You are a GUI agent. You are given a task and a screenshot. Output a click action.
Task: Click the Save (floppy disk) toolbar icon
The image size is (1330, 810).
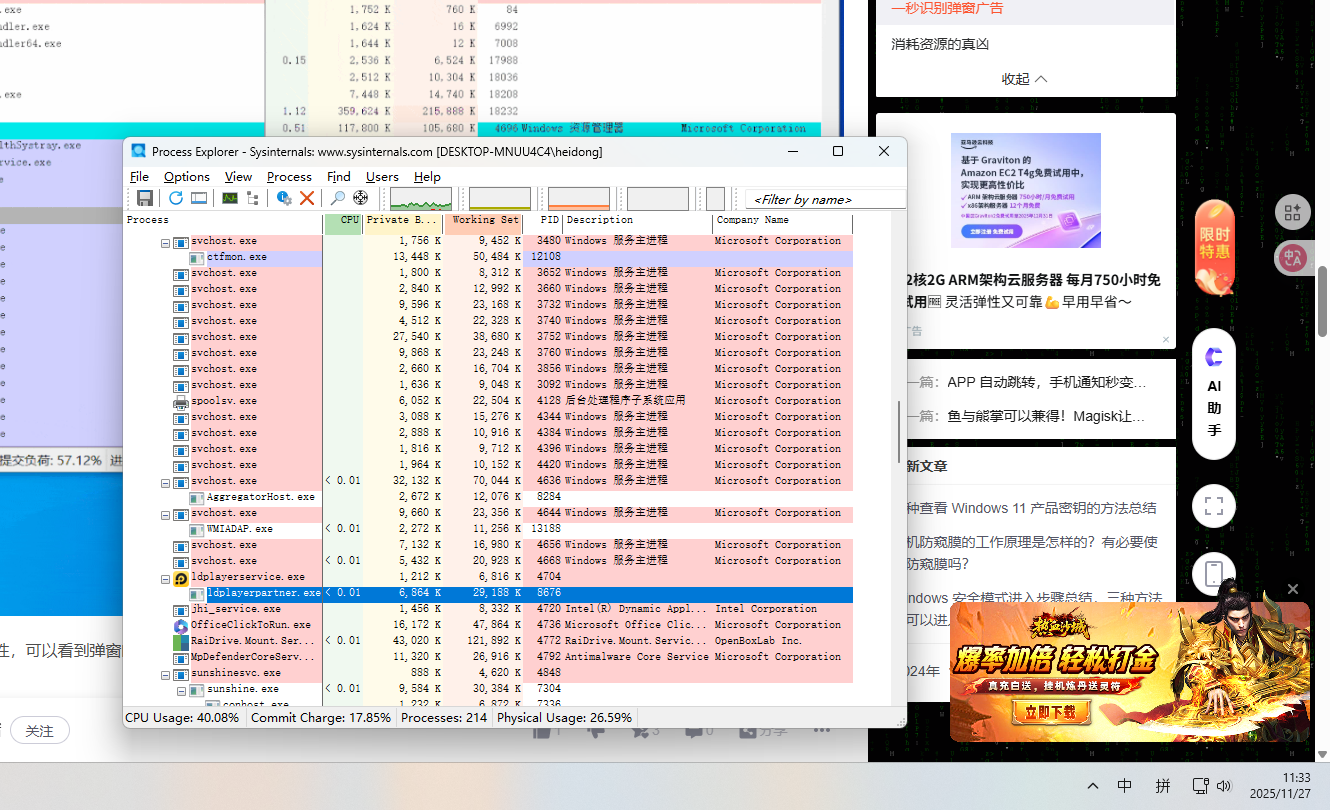(145, 198)
